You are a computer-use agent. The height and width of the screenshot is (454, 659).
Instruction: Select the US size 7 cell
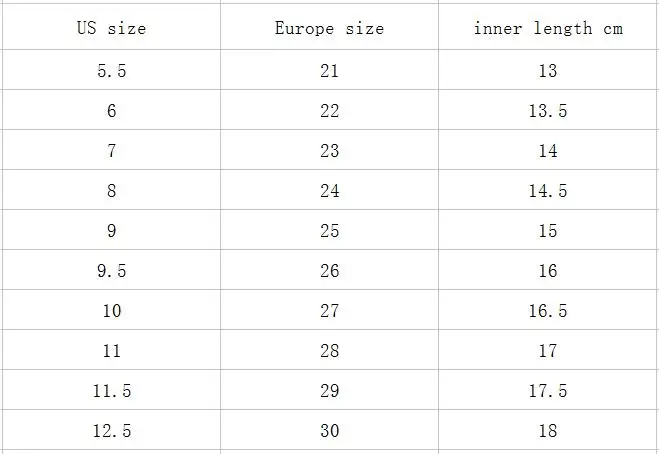tap(111, 150)
